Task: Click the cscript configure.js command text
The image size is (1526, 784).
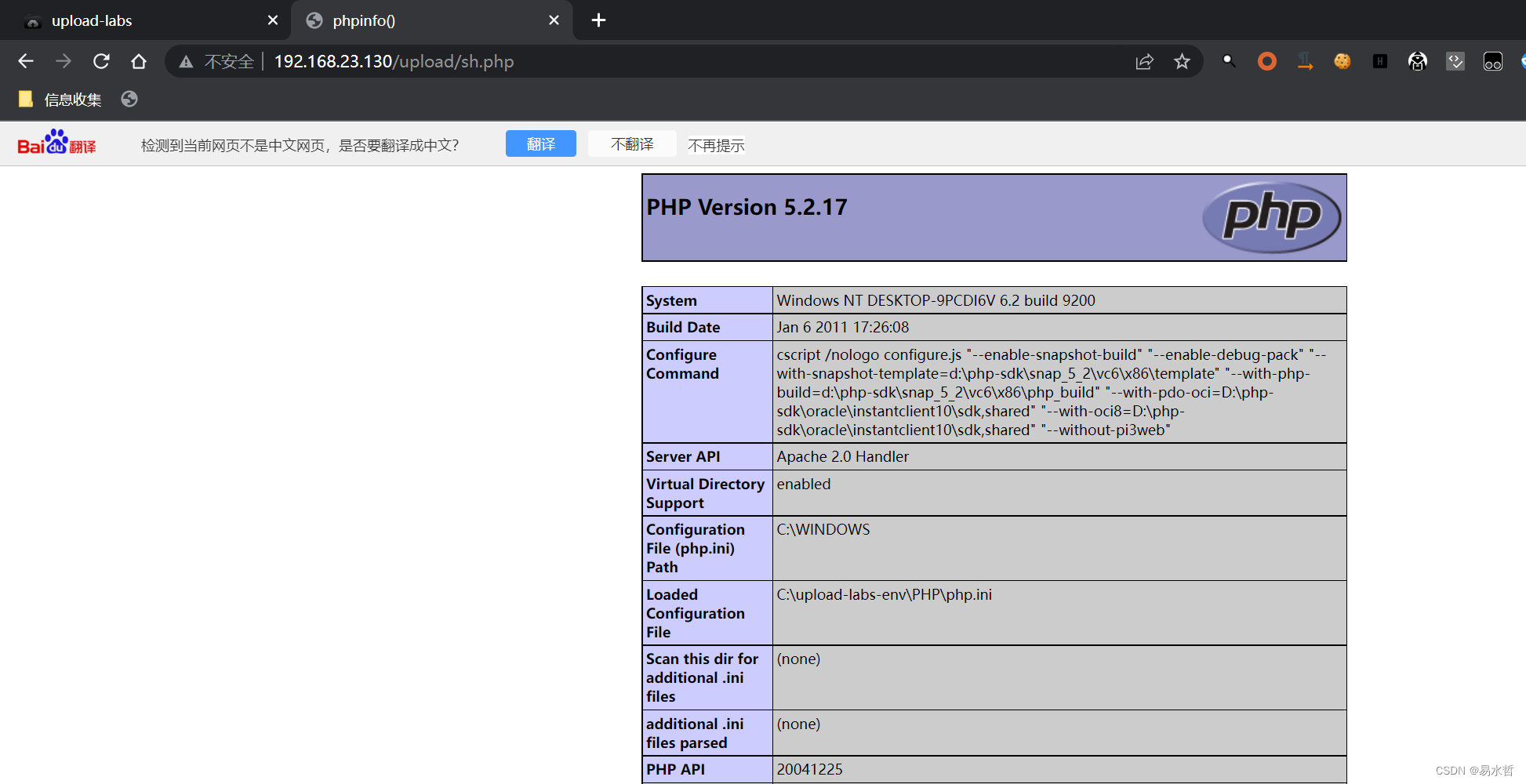Action: click(x=1052, y=392)
